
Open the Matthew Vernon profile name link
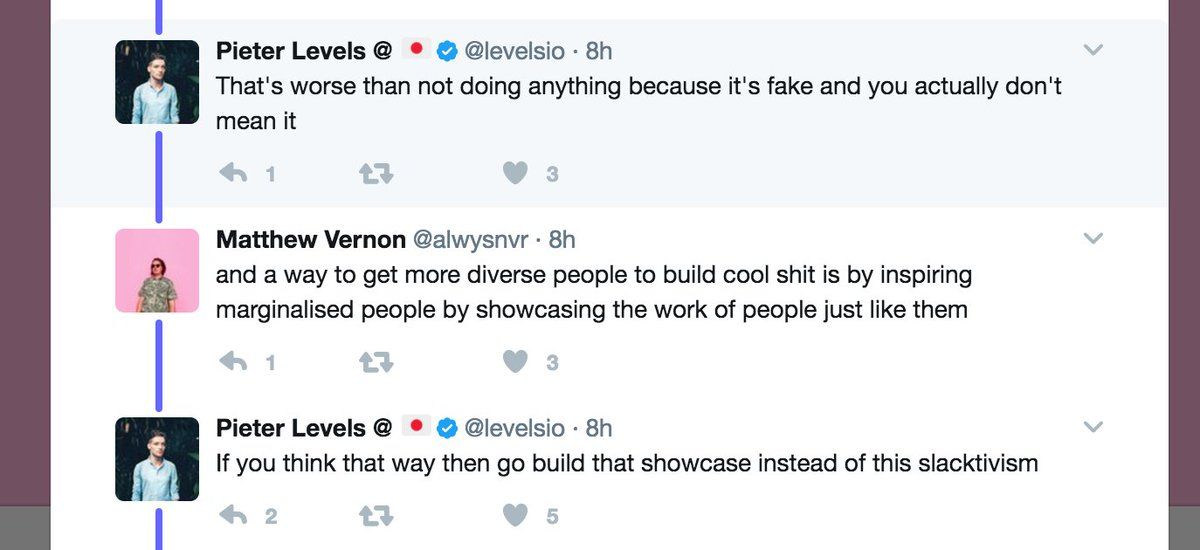point(311,240)
